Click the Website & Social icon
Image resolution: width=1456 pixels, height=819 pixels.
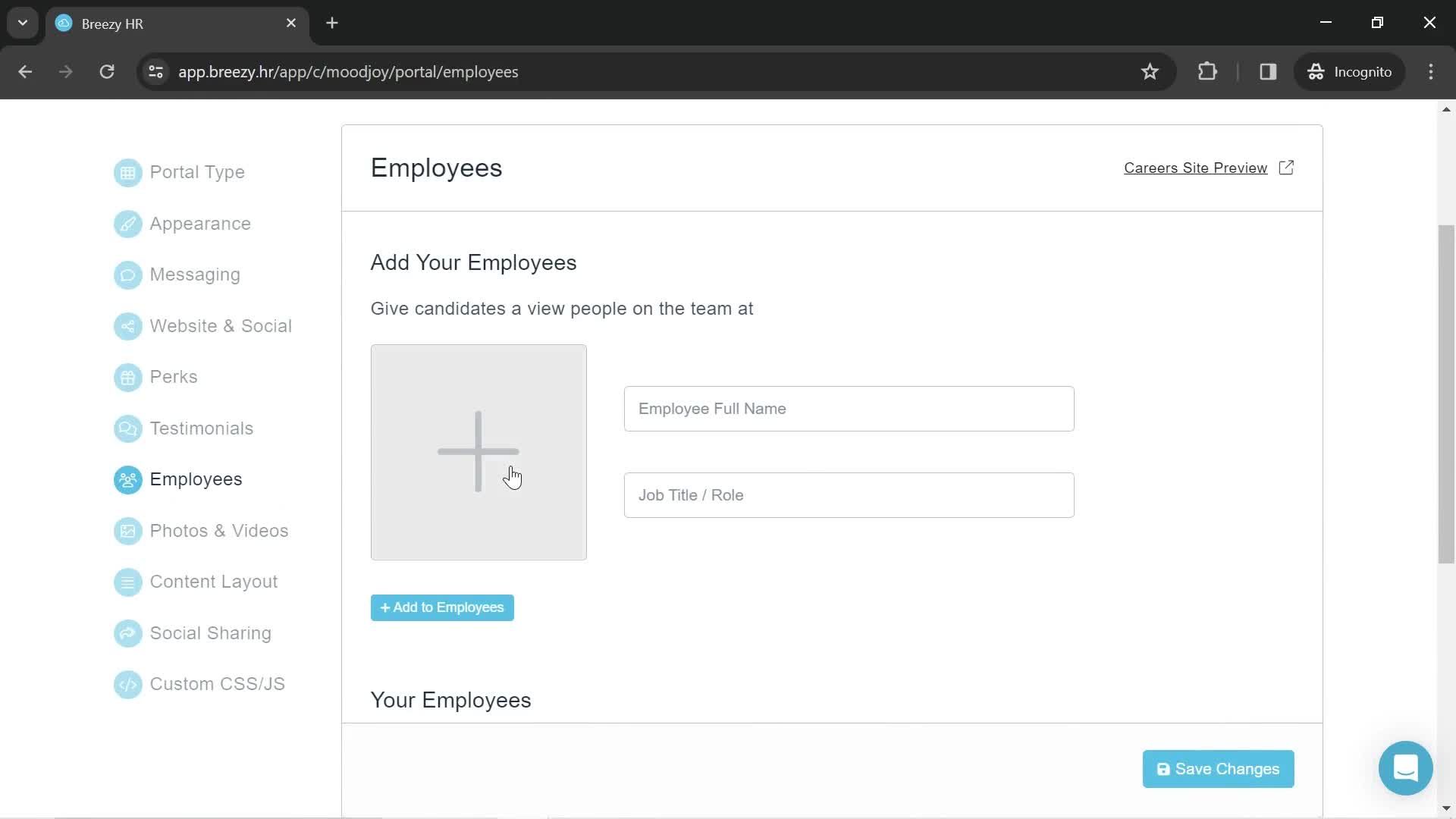[x=127, y=325]
